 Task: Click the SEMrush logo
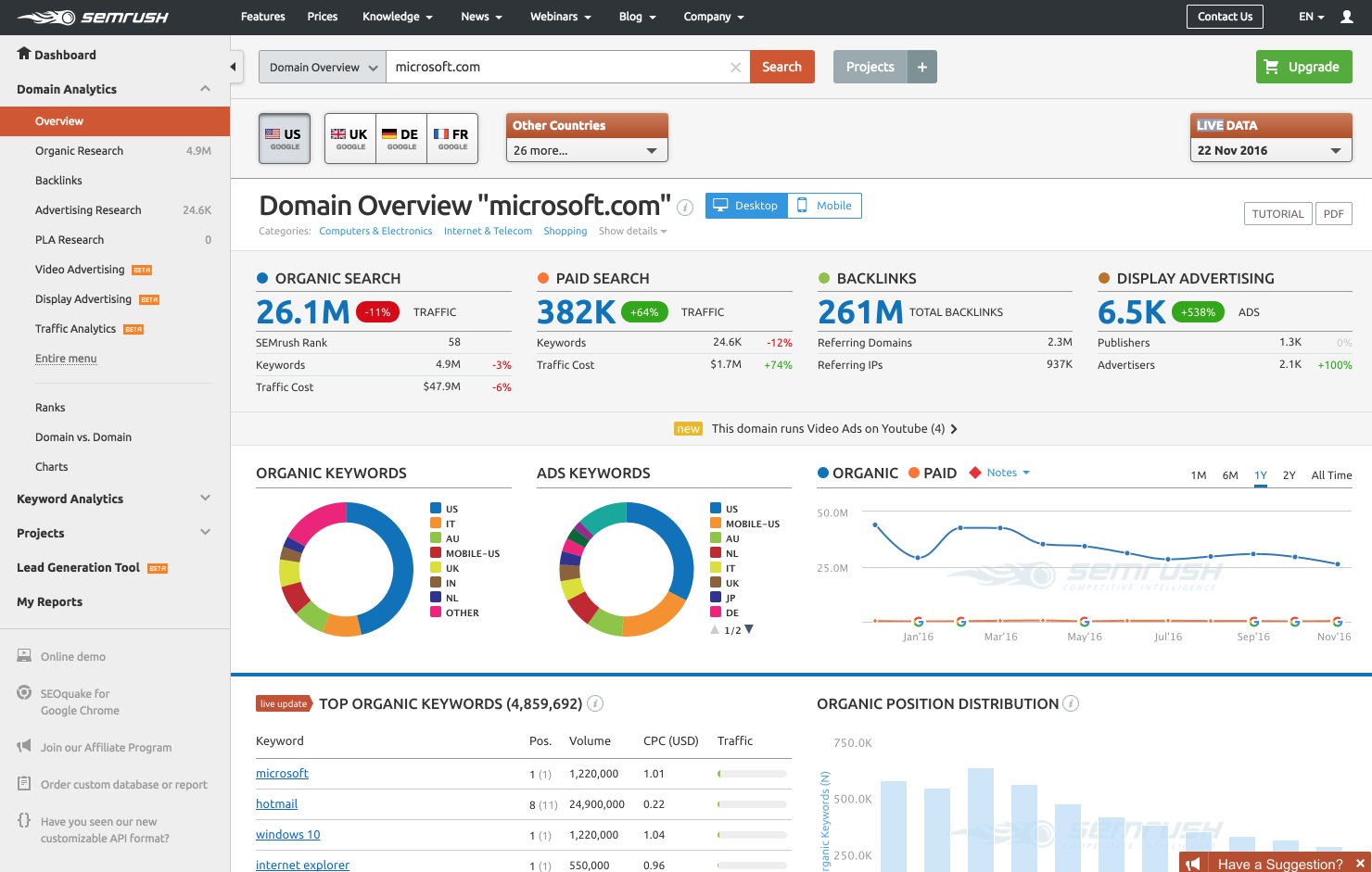(x=93, y=17)
